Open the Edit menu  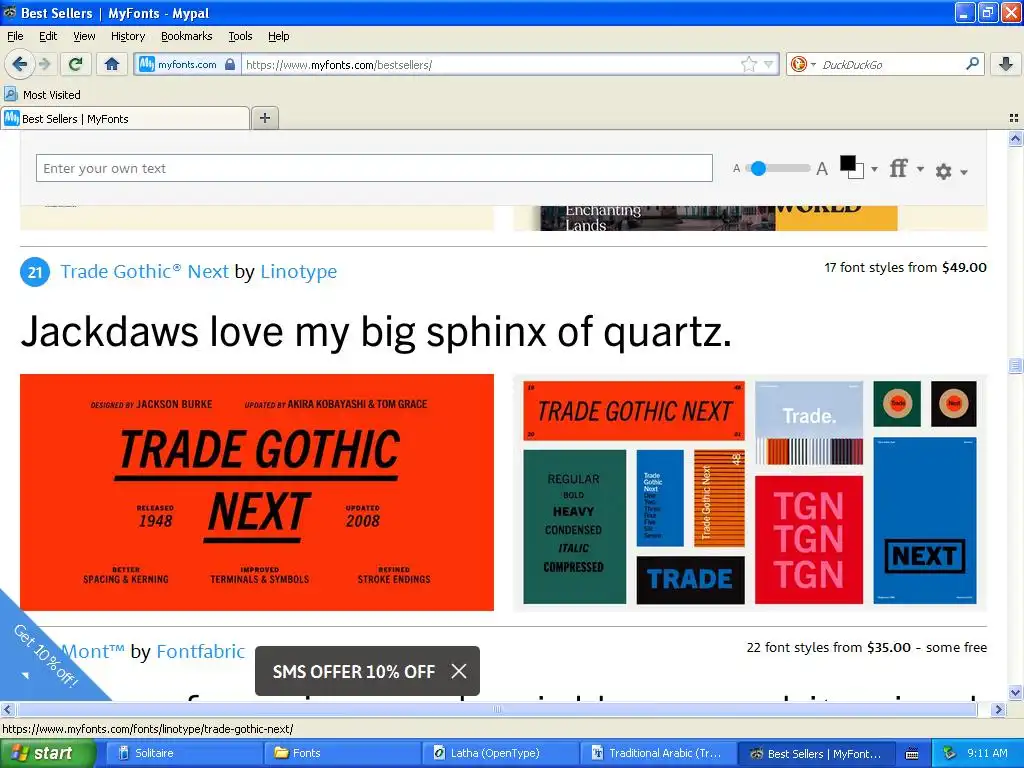(48, 36)
